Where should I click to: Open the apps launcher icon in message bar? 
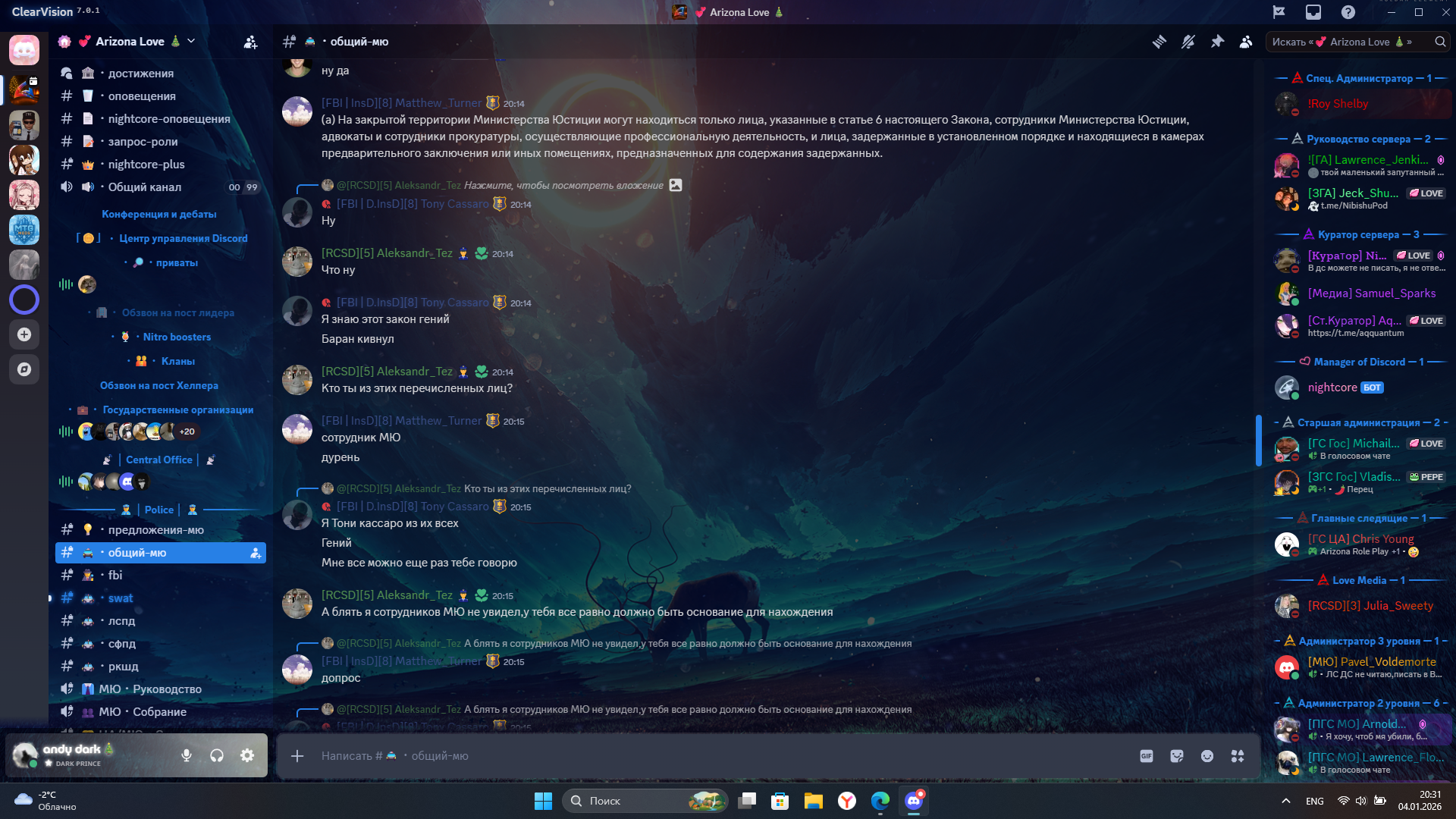click(1238, 756)
